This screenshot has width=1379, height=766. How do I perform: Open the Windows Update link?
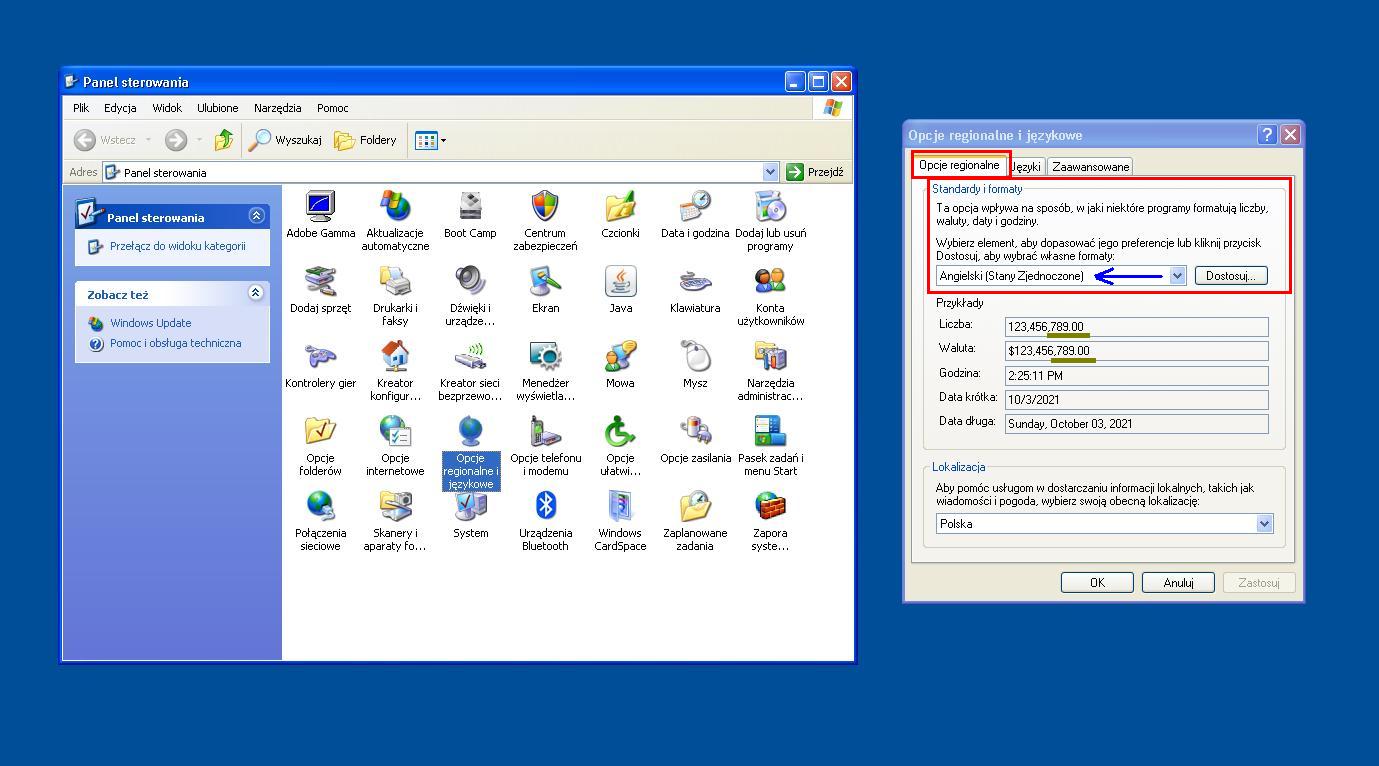(150, 323)
